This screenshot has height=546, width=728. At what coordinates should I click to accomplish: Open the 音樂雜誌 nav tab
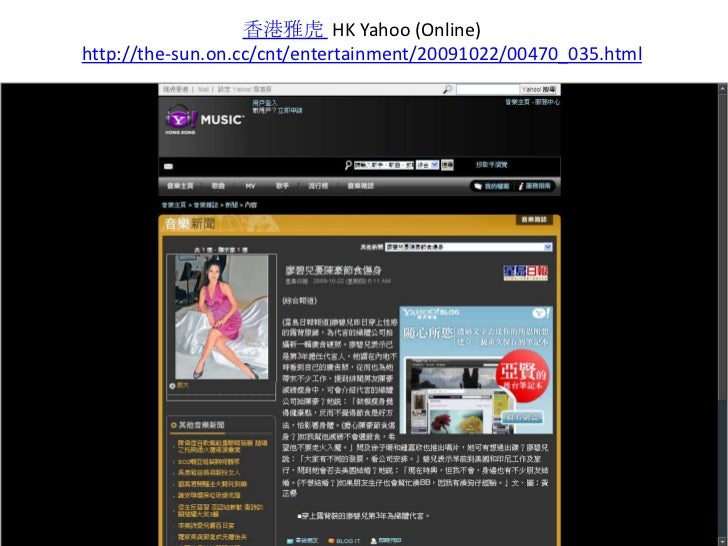(x=361, y=186)
